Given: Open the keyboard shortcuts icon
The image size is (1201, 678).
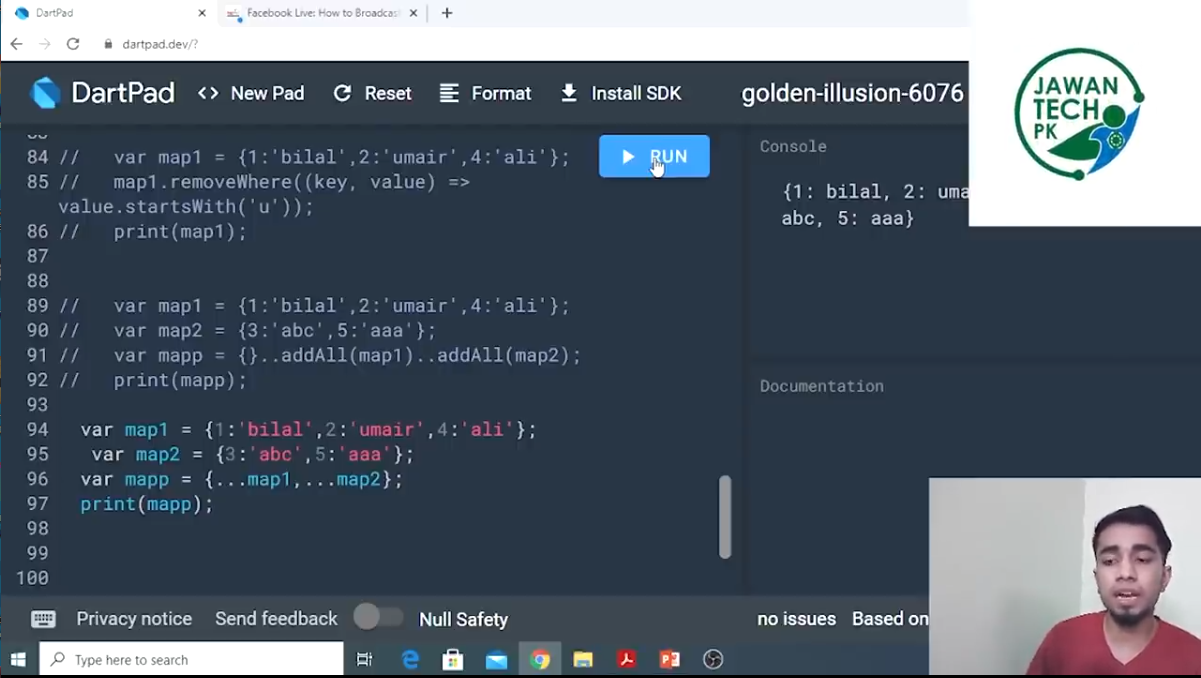Looking at the screenshot, I should point(43,619).
